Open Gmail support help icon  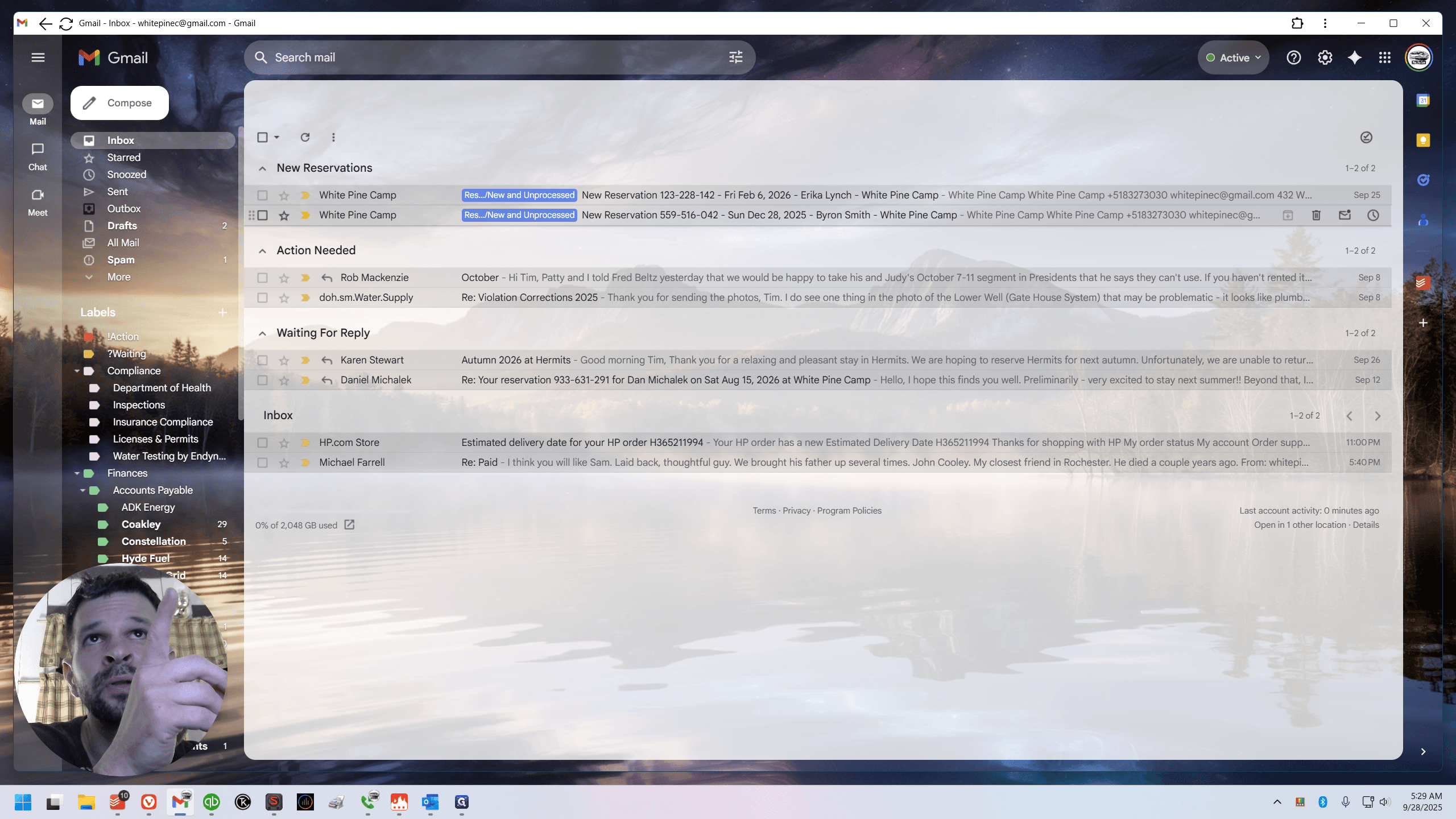coord(1293,57)
